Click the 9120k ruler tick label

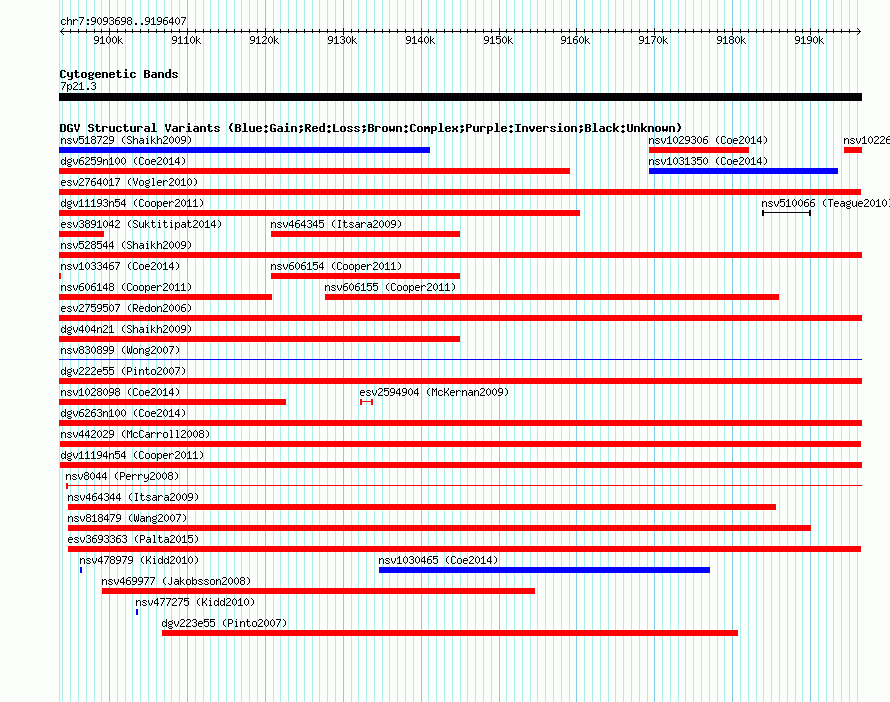click(264, 40)
